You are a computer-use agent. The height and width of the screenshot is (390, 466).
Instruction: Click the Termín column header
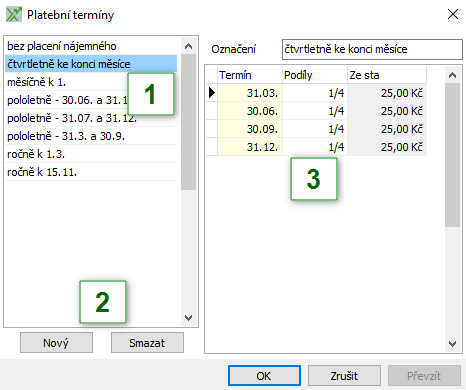(x=250, y=75)
